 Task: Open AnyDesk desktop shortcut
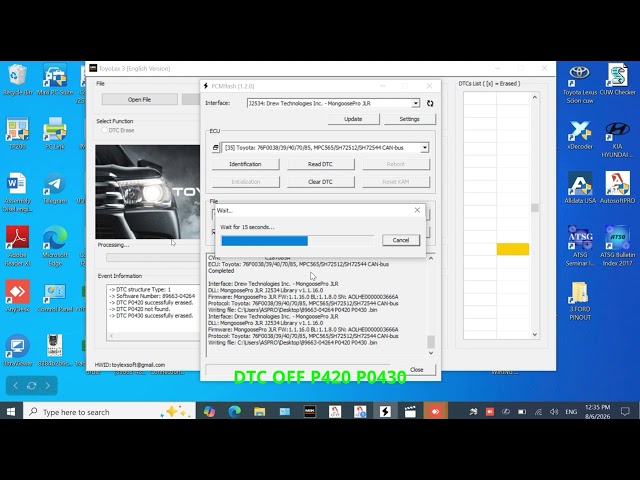coord(17,296)
